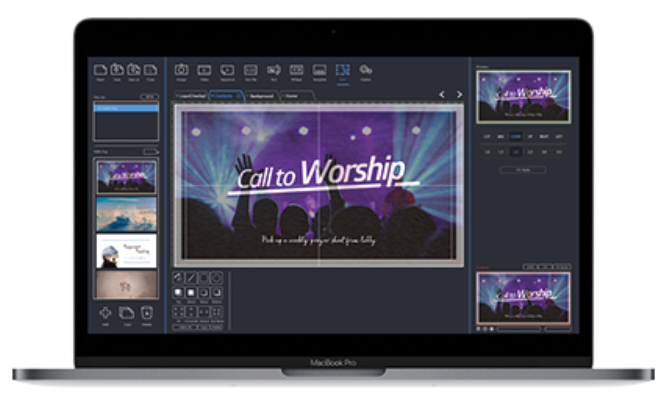Select the ellipse shape tool
Viewport: 670px width, 405px height.
pos(217,278)
